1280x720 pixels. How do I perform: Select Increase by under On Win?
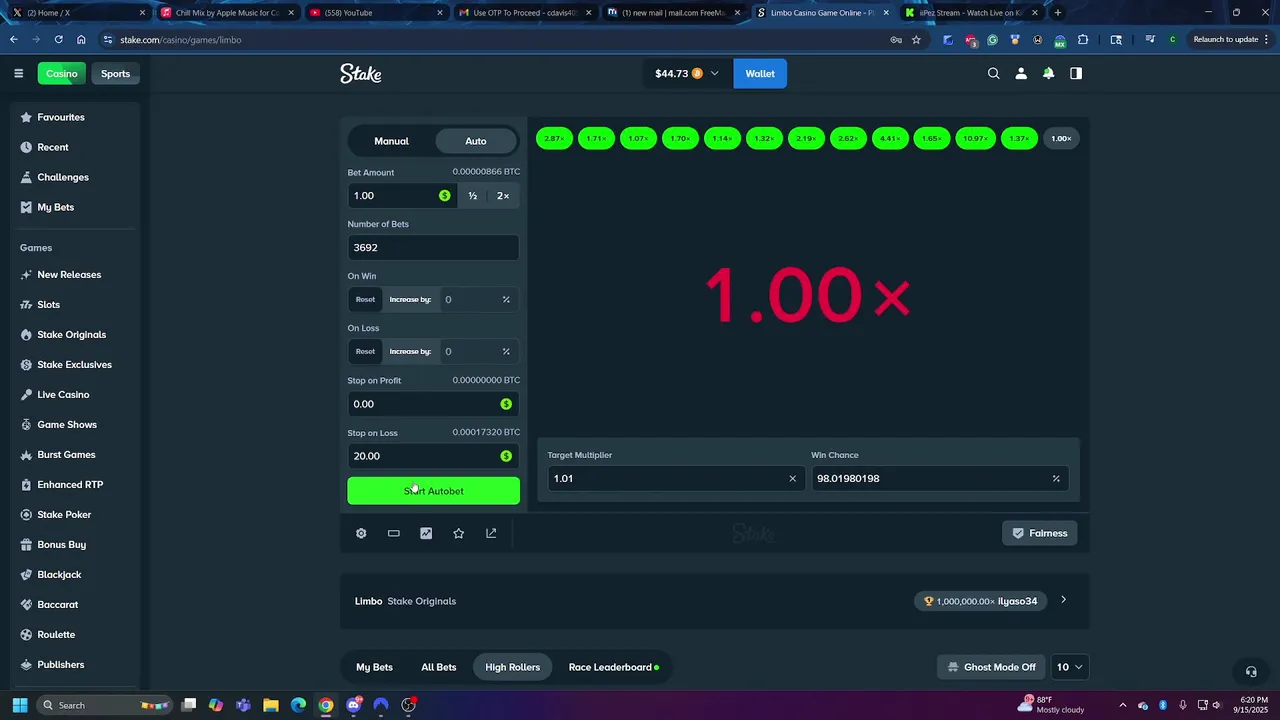pos(410,299)
